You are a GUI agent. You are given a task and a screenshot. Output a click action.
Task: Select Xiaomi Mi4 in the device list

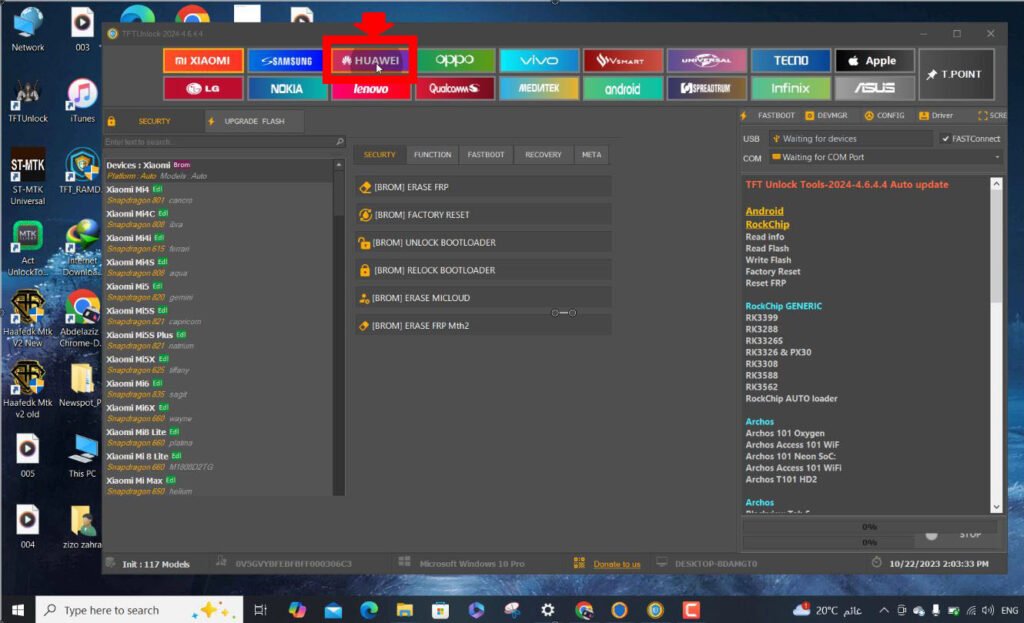(219, 195)
